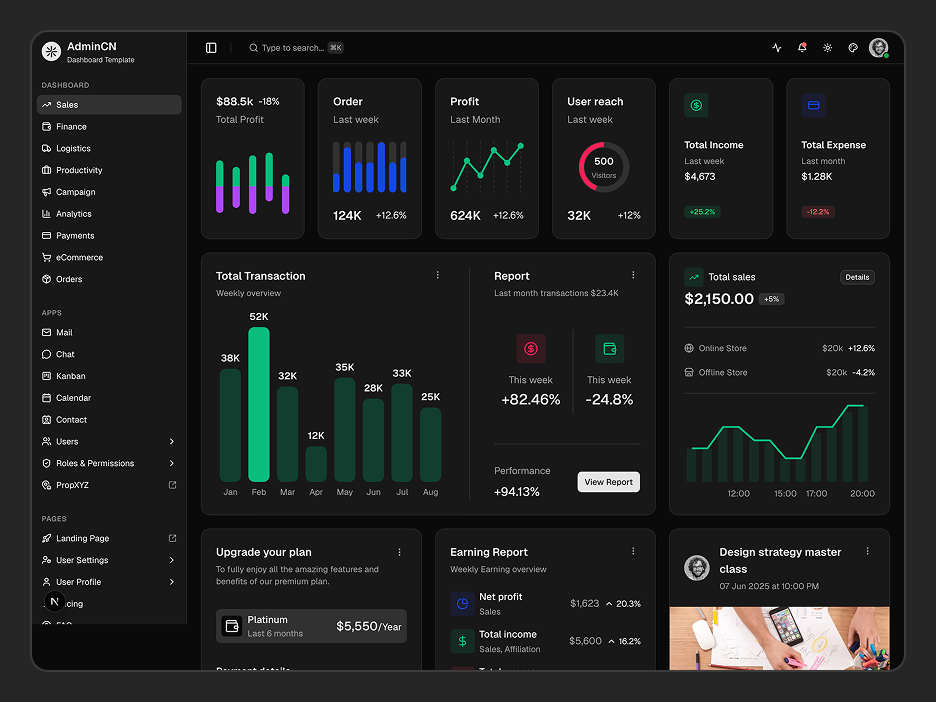Screen dimensions: 936x702
Task: Expand Roles & Permissions chevron
Action: click(x=172, y=463)
